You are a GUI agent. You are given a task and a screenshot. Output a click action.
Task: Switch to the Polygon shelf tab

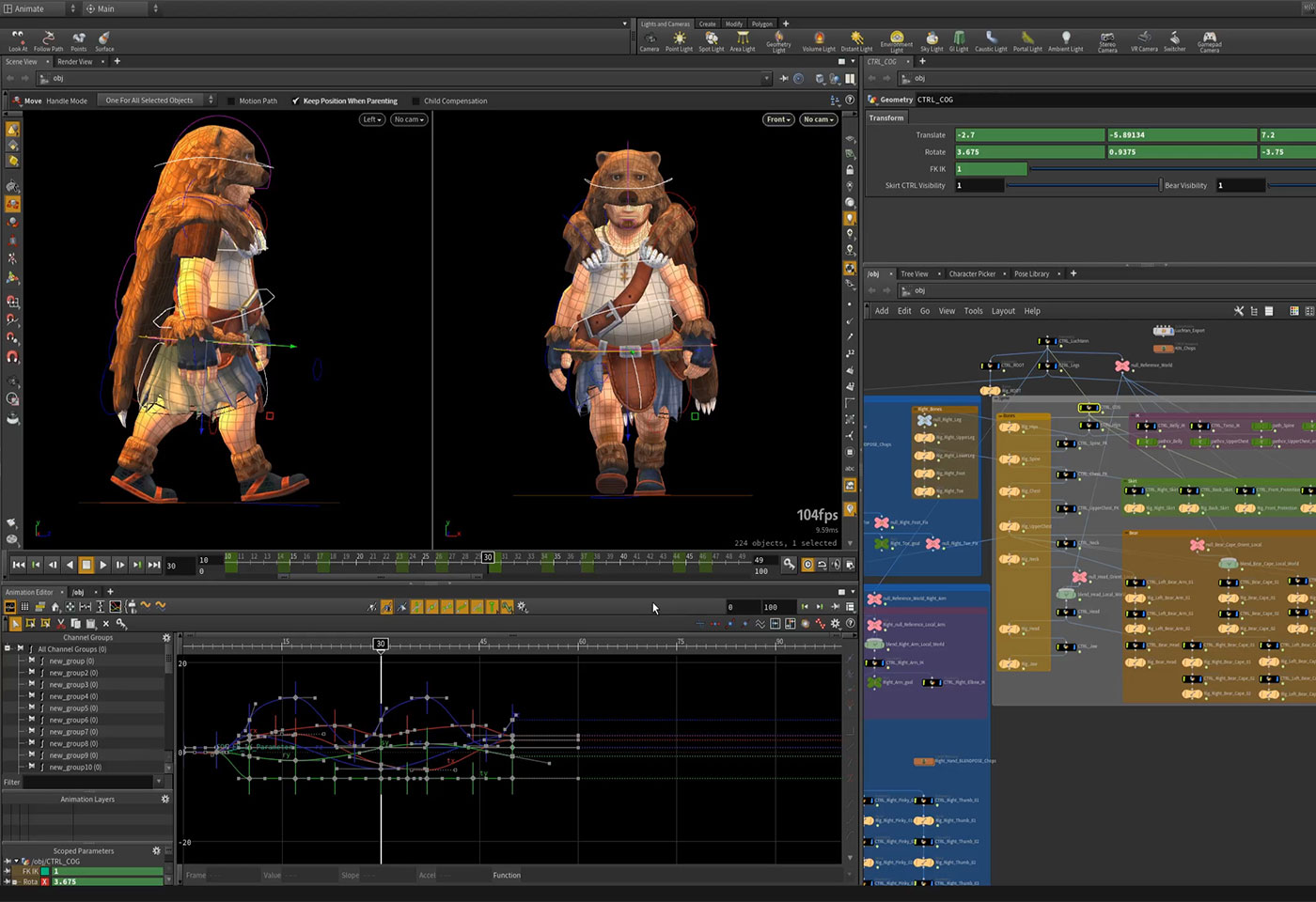[762, 23]
